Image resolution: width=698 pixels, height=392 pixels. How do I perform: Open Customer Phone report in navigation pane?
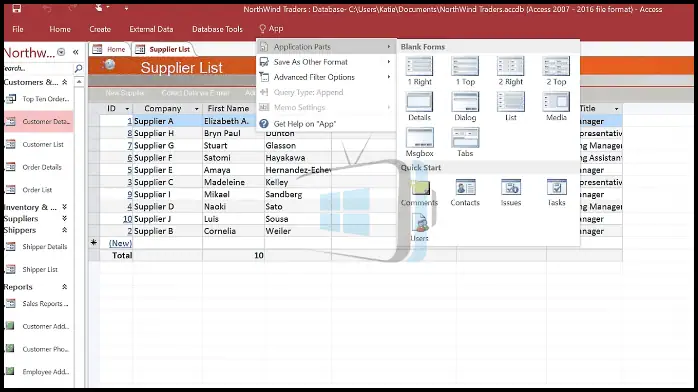click(39, 349)
